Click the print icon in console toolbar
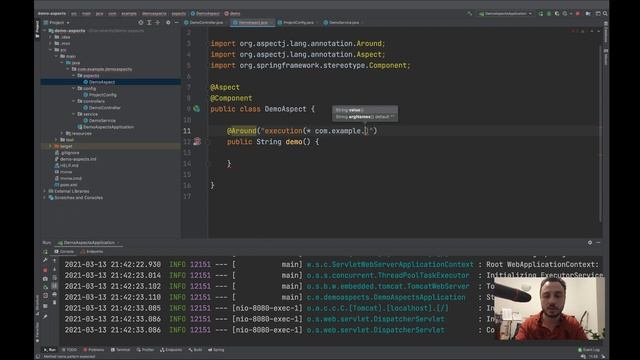Viewport: 640px width, 360px height. (55, 294)
